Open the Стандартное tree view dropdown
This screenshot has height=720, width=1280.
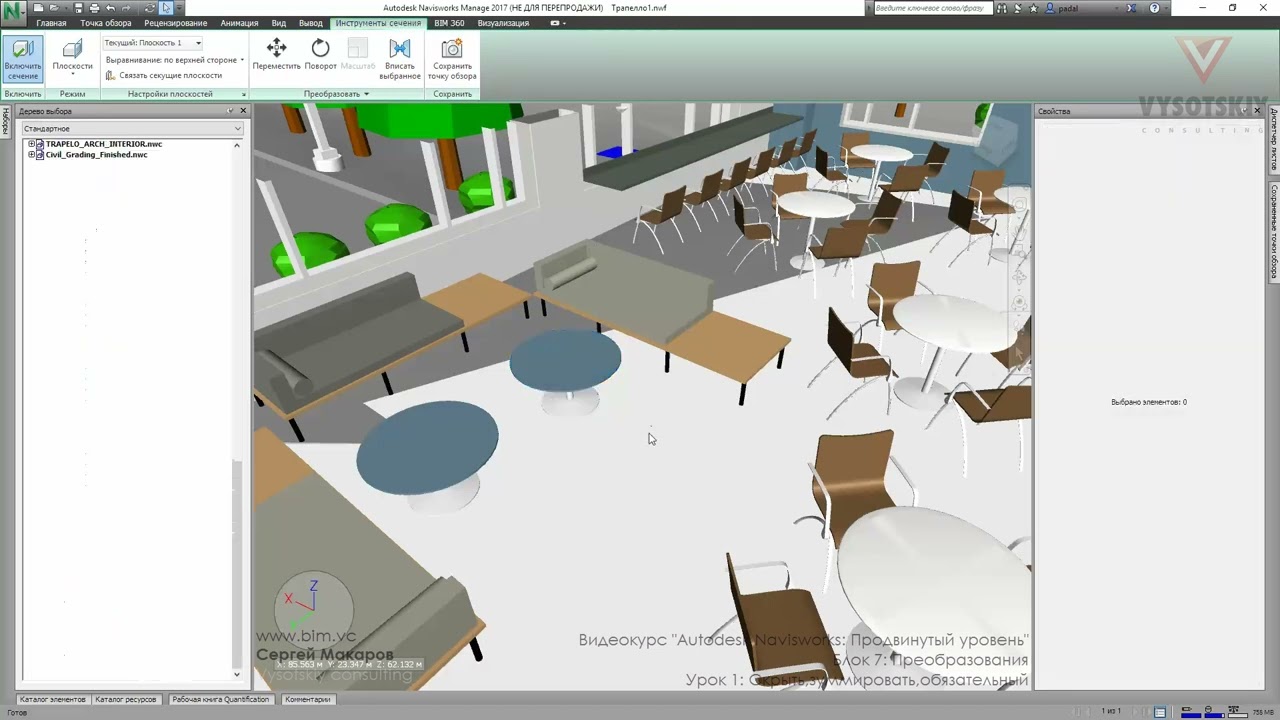click(132, 128)
